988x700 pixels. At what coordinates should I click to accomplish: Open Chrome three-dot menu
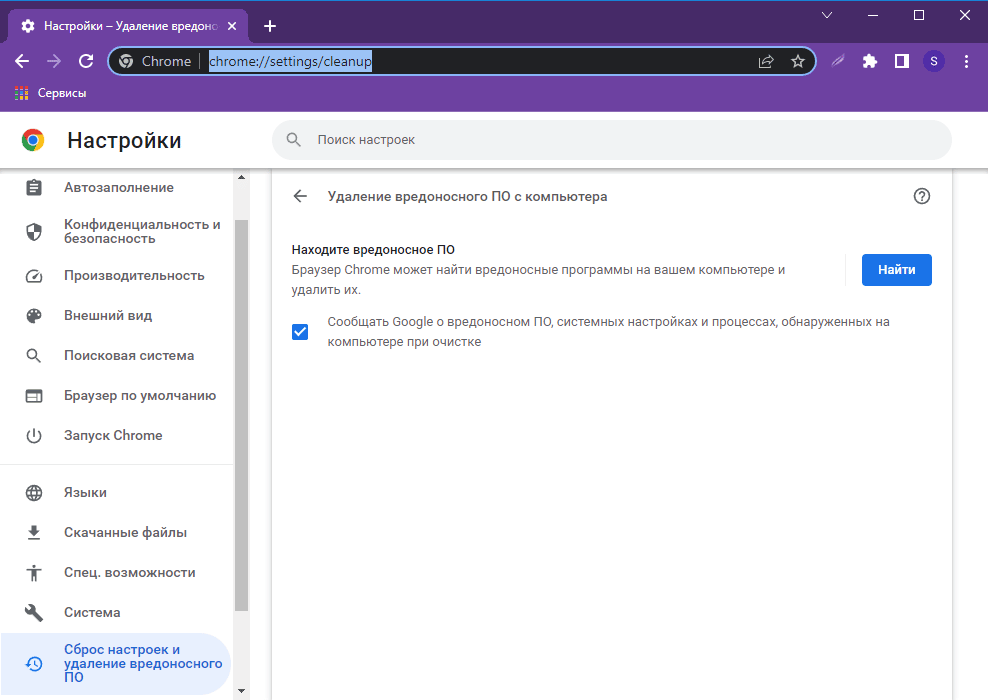966,61
